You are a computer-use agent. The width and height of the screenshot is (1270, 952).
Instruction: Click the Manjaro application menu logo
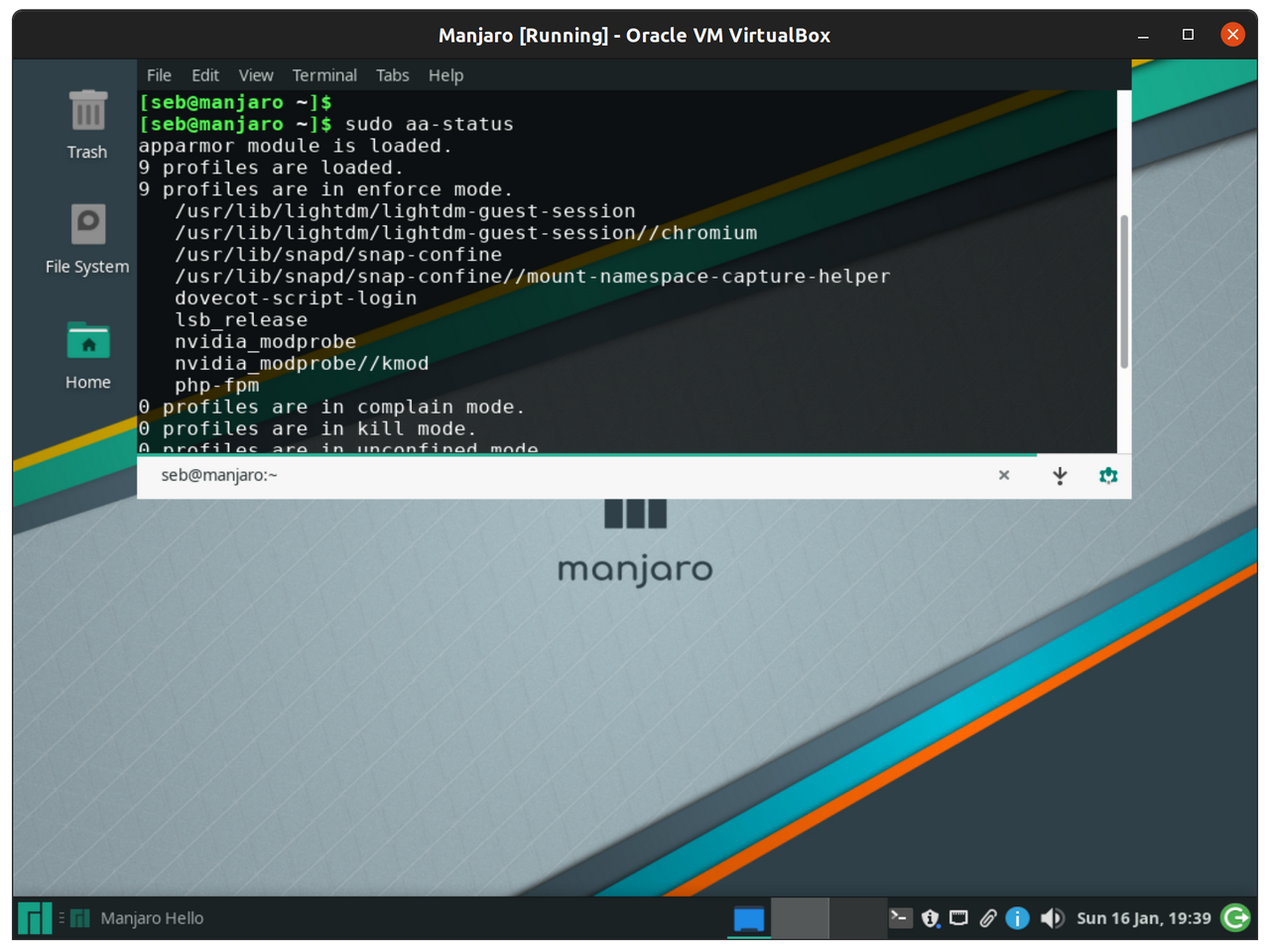pos(35,918)
